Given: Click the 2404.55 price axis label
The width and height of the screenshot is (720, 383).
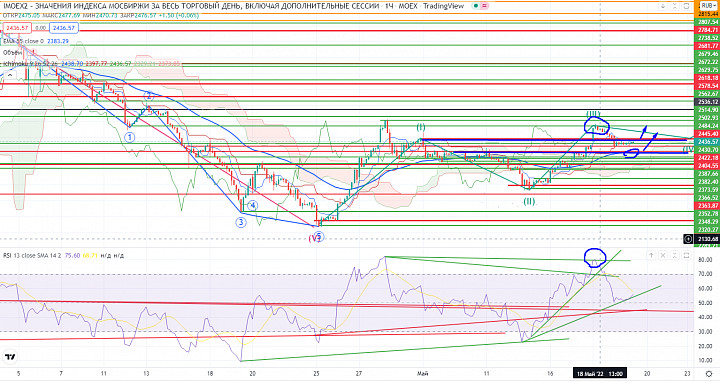Looking at the screenshot, I should point(708,166).
